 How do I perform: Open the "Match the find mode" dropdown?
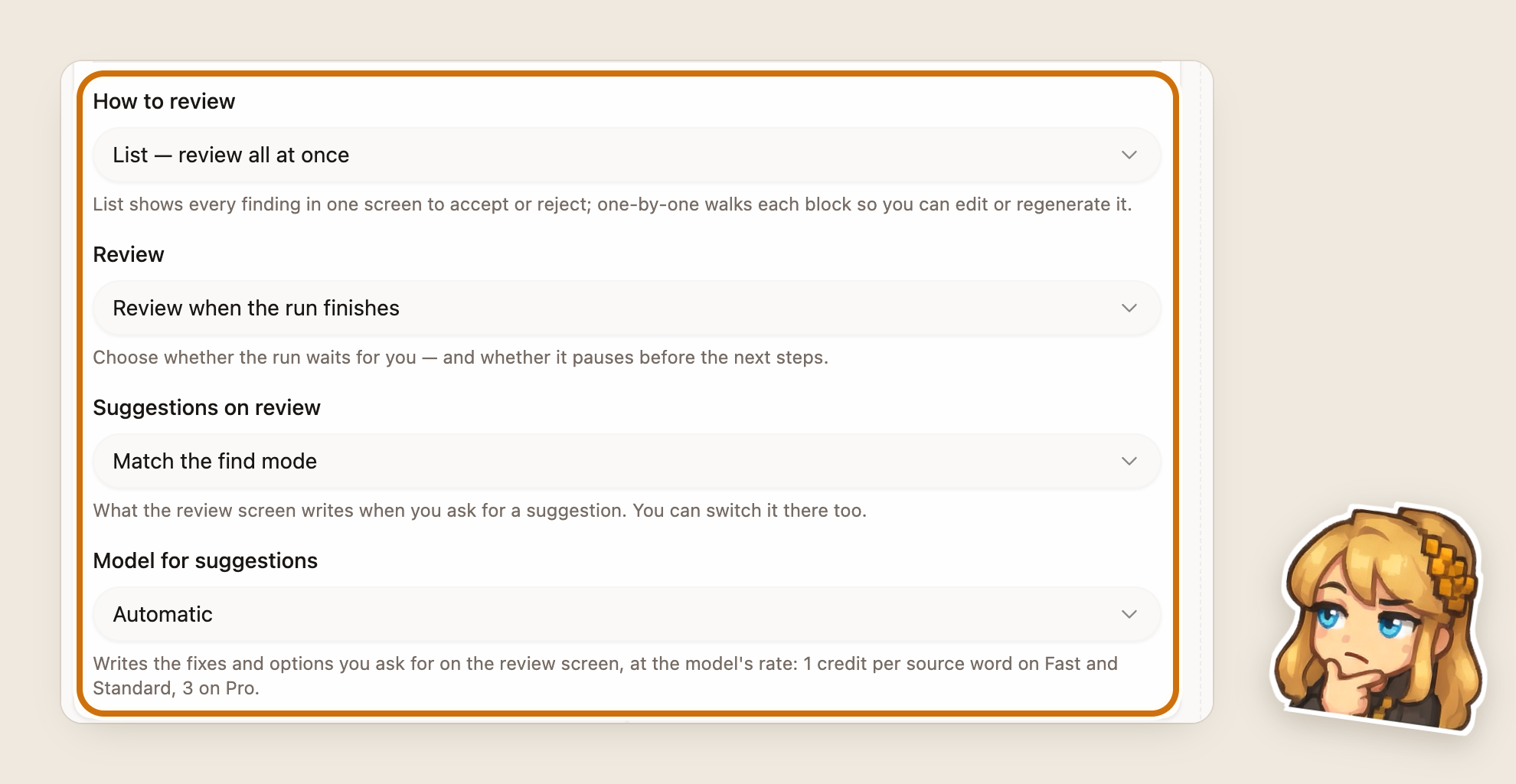pos(626,461)
